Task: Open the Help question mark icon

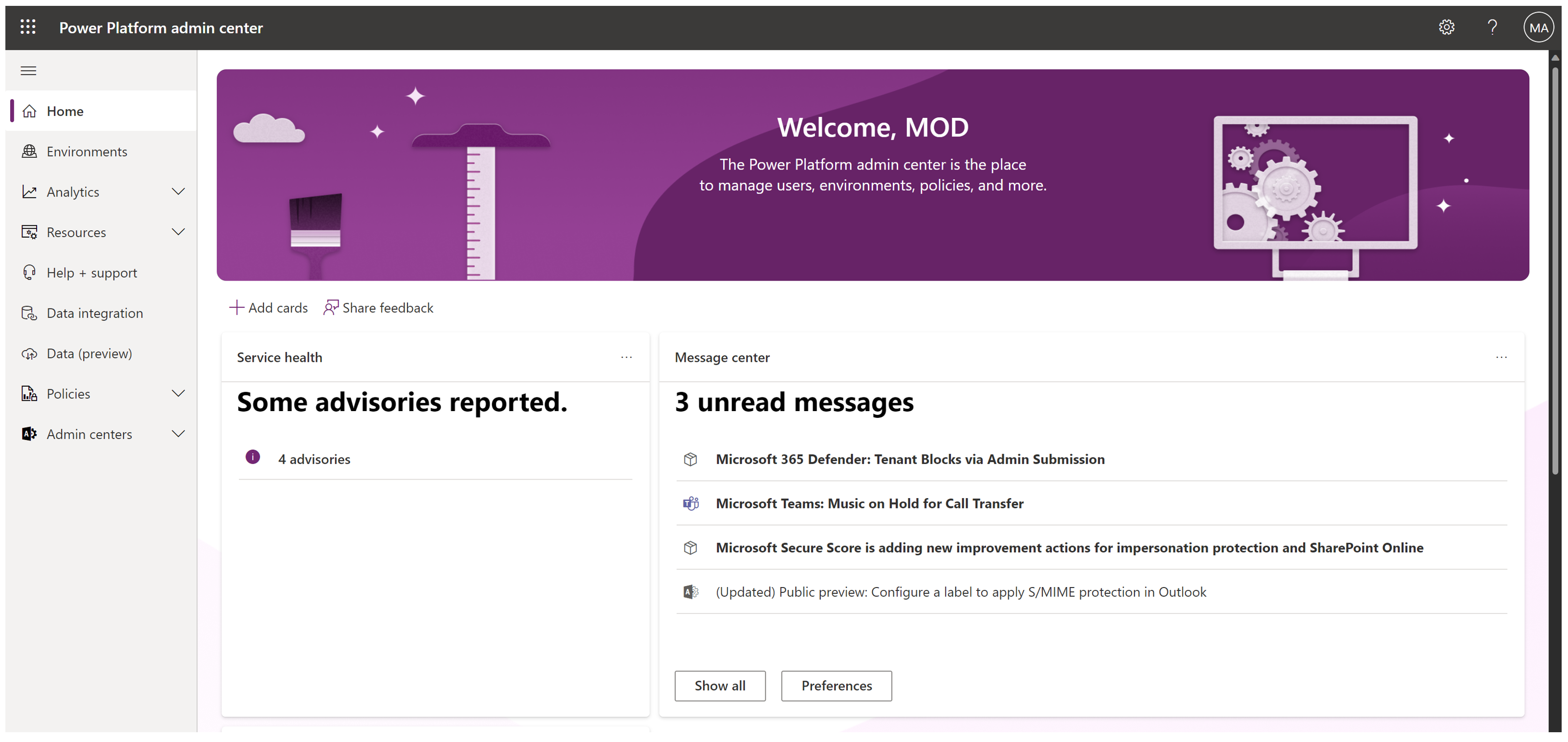Action: click(1492, 27)
